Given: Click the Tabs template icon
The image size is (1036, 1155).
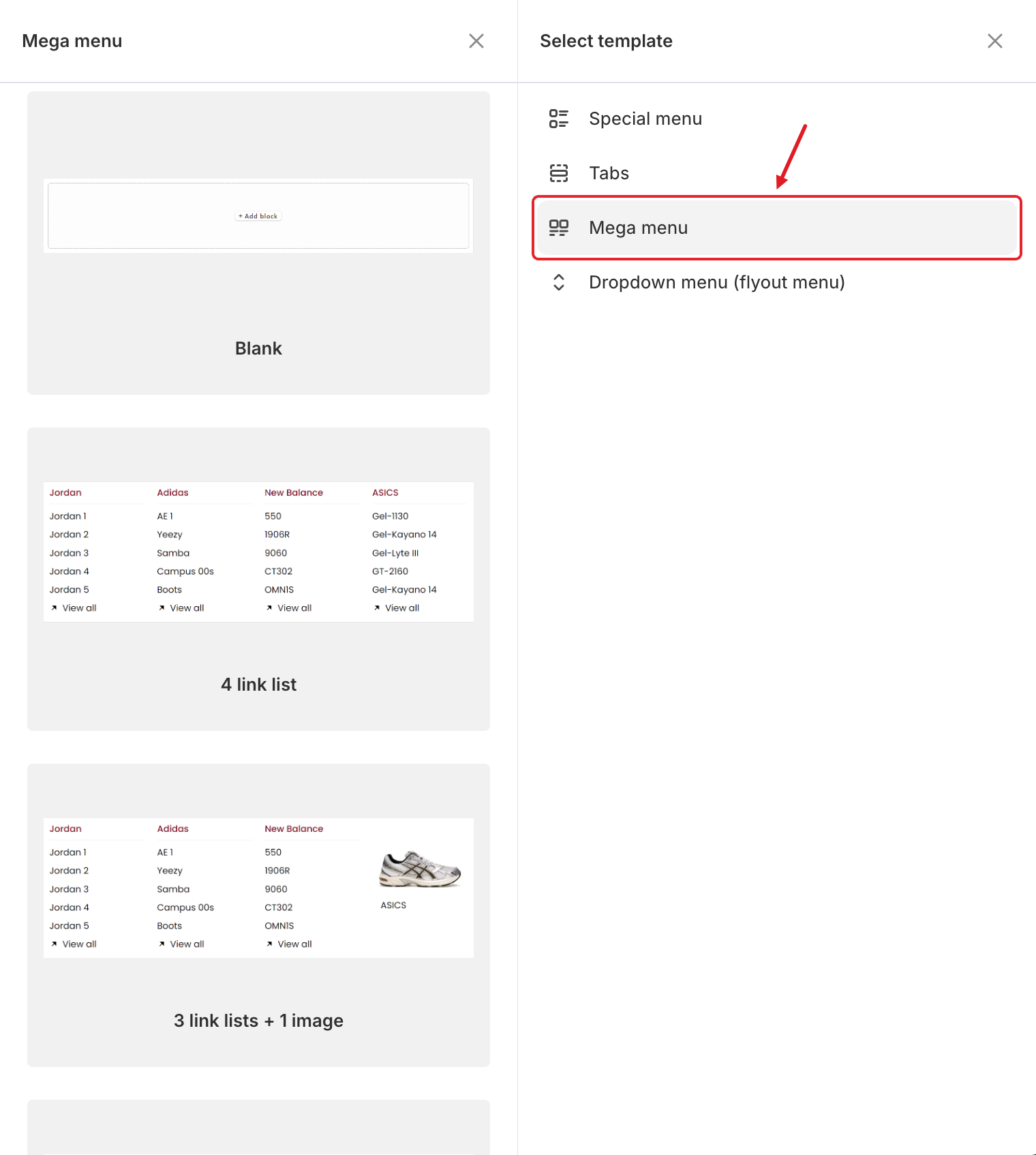Looking at the screenshot, I should pyautogui.click(x=559, y=173).
